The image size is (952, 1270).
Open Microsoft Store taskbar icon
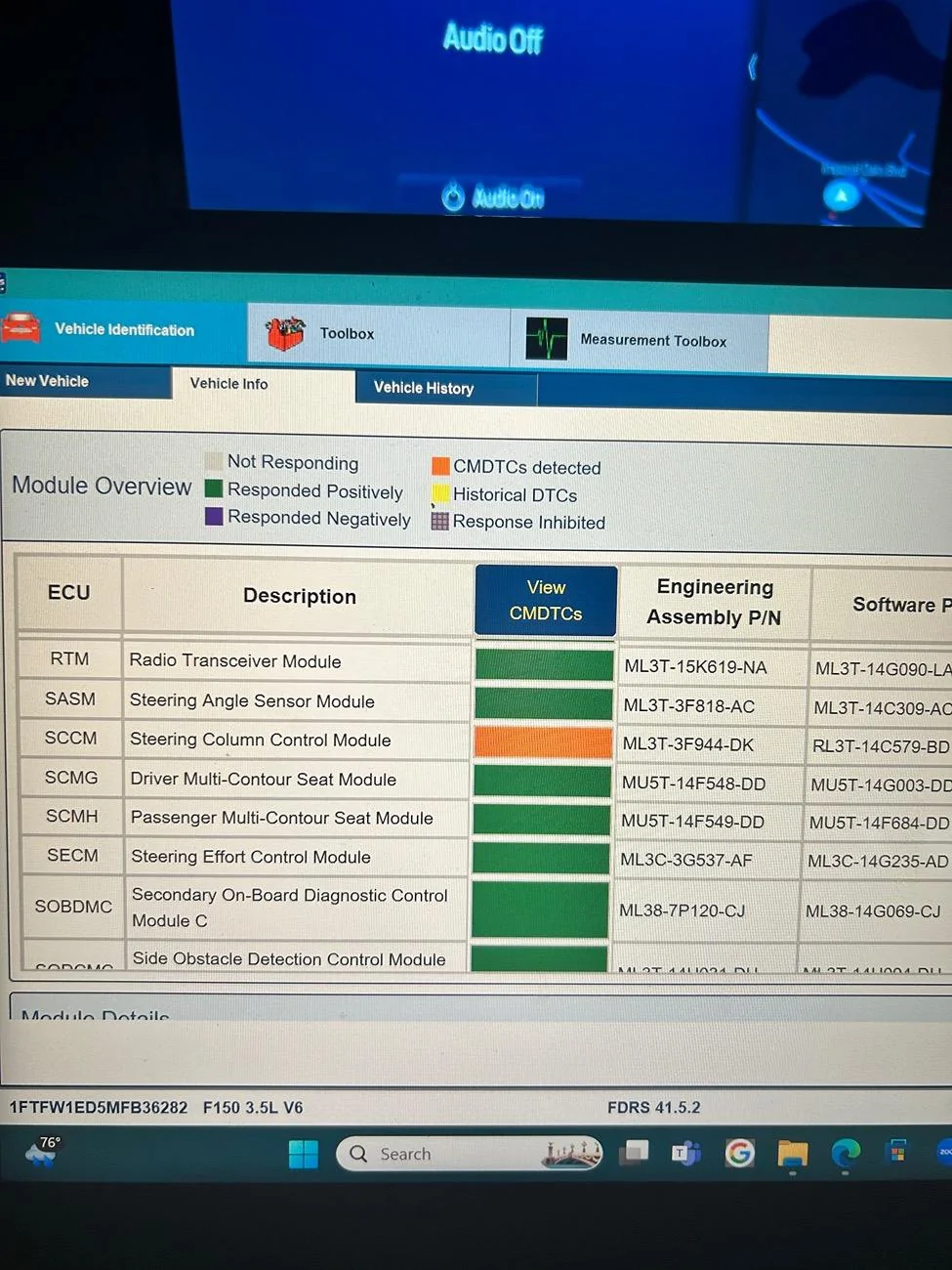[x=896, y=1153]
